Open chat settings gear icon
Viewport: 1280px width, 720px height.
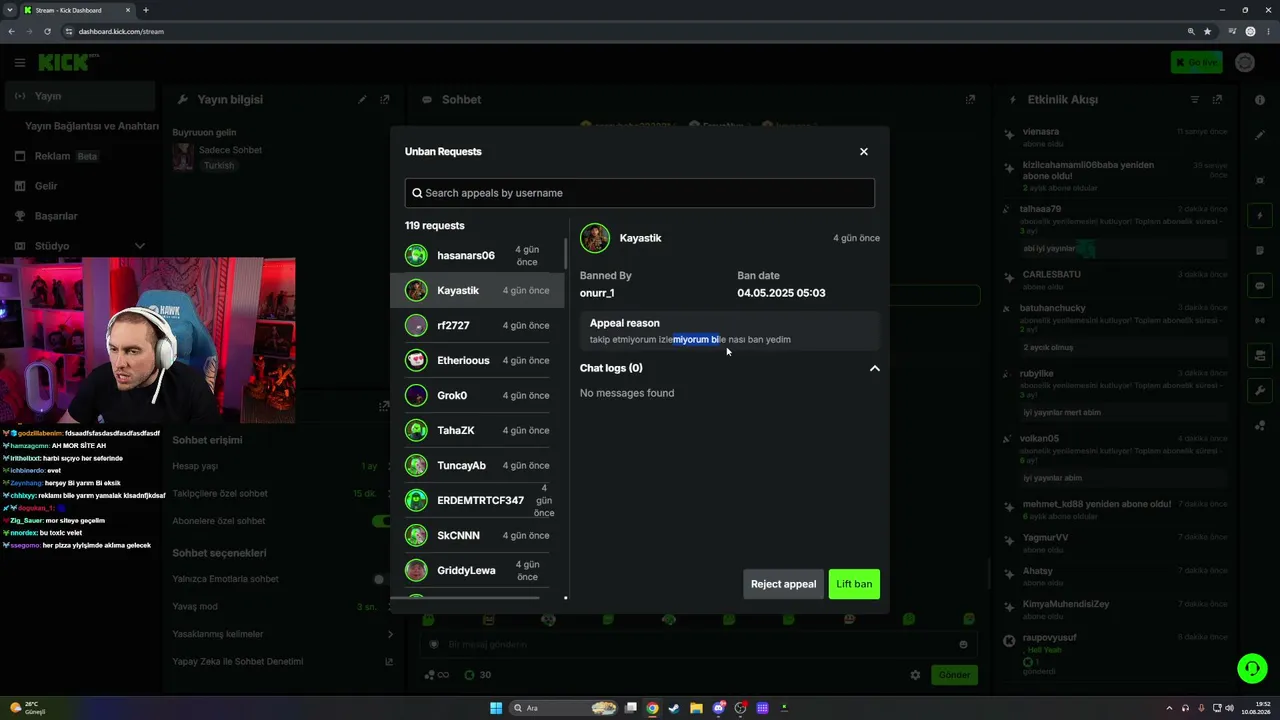915,675
